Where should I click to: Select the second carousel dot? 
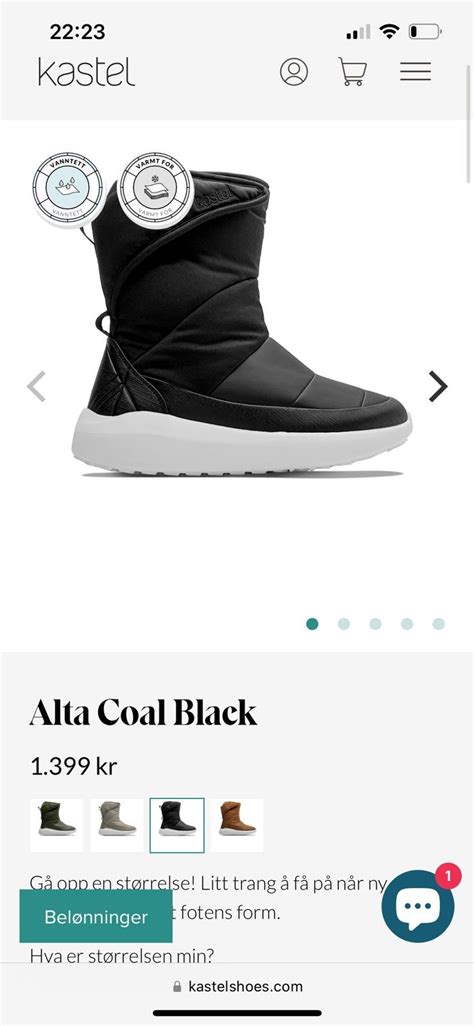pyautogui.click(x=344, y=624)
